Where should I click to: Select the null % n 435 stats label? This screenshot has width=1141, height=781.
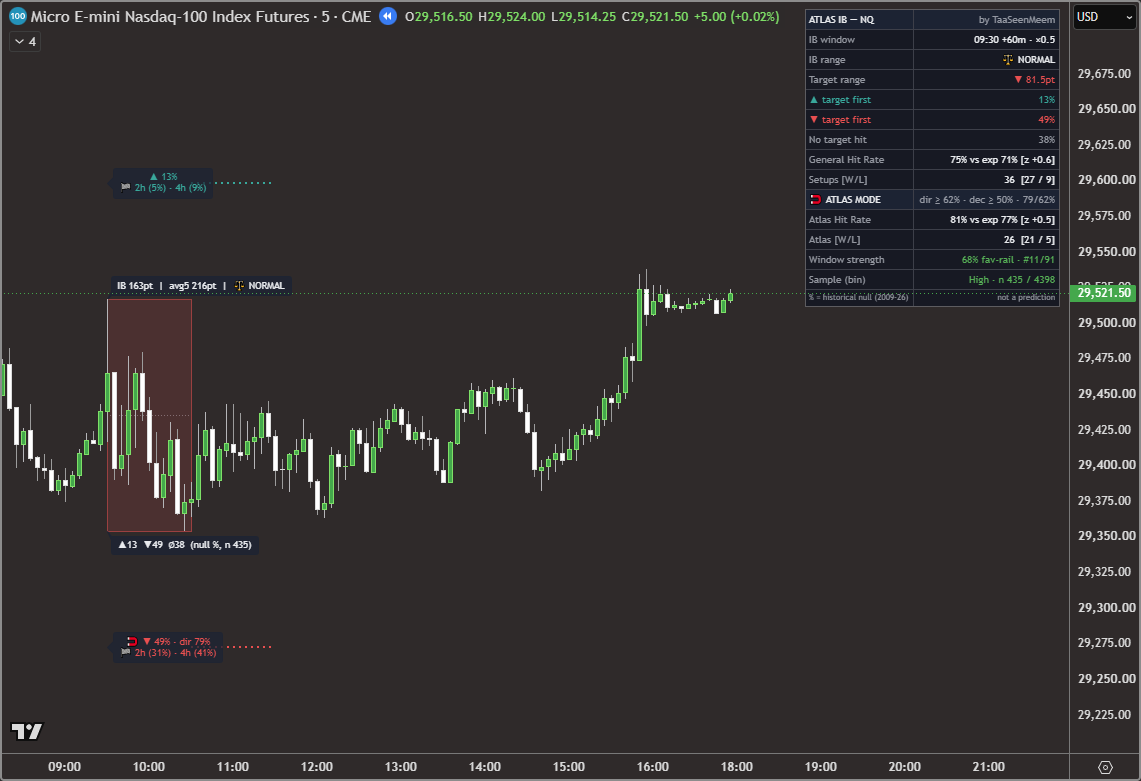tap(184, 544)
